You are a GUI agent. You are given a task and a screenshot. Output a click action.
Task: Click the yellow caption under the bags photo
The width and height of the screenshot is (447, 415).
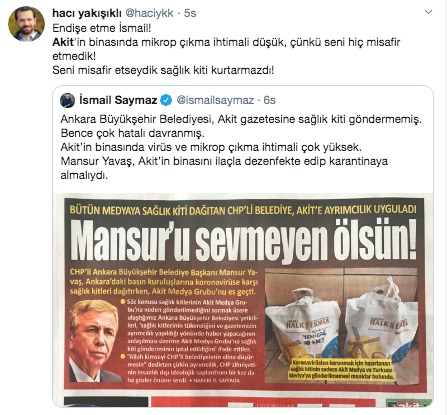(x=342, y=369)
